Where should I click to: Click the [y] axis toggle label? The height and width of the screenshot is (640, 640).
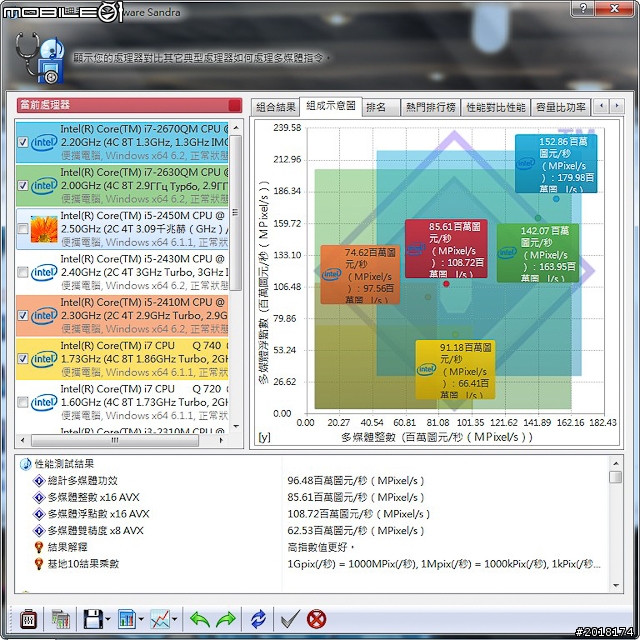click(x=264, y=437)
